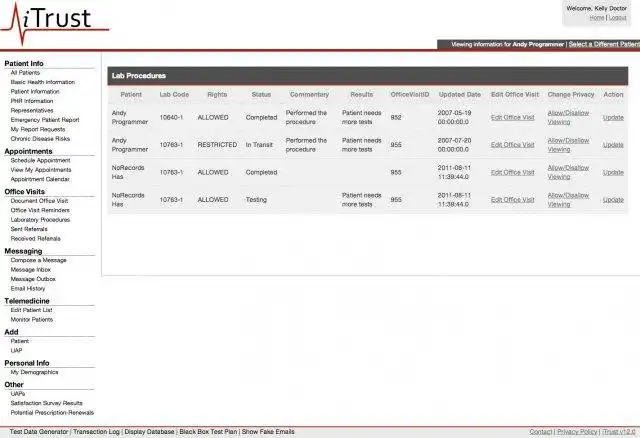The width and height of the screenshot is (640, 438).
Task: View the UAPs list under Other
Action: [18, 394]
